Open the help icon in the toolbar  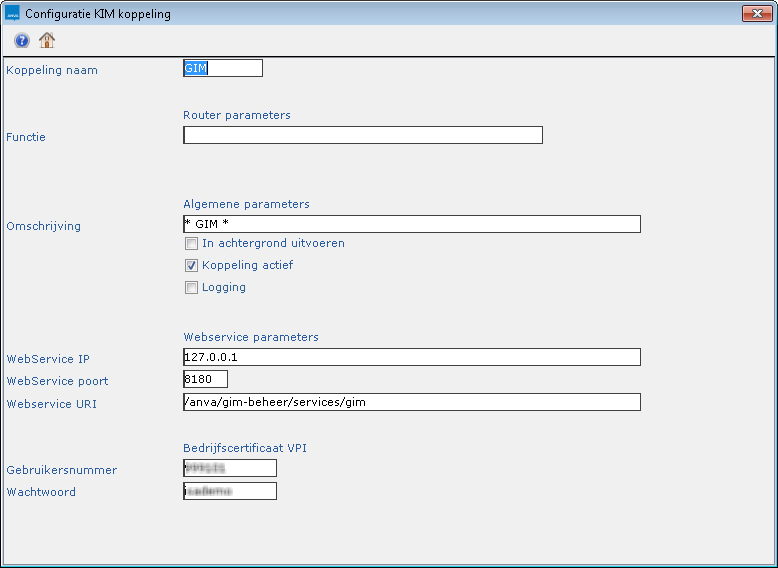click(x=22, y=41)
